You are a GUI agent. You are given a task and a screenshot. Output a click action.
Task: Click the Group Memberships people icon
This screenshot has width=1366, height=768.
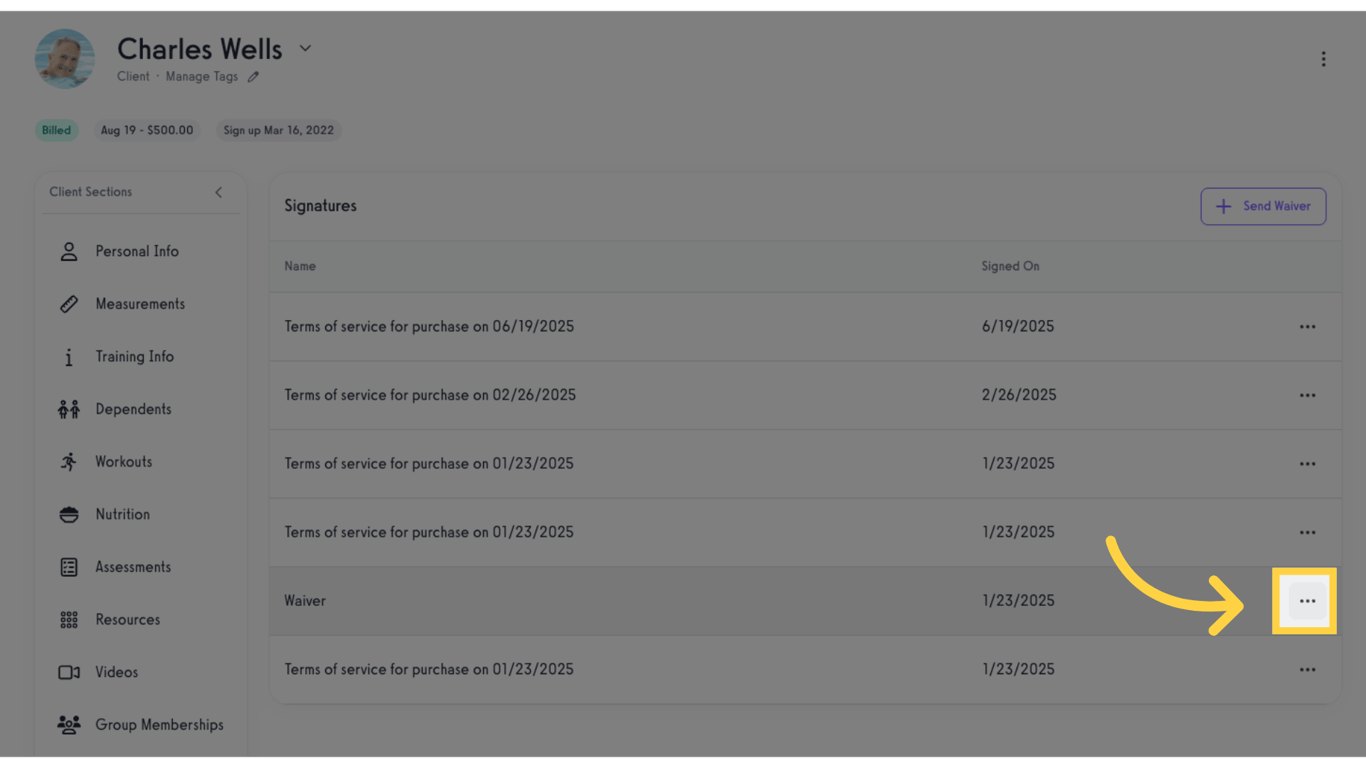click(x=68, y=724)
